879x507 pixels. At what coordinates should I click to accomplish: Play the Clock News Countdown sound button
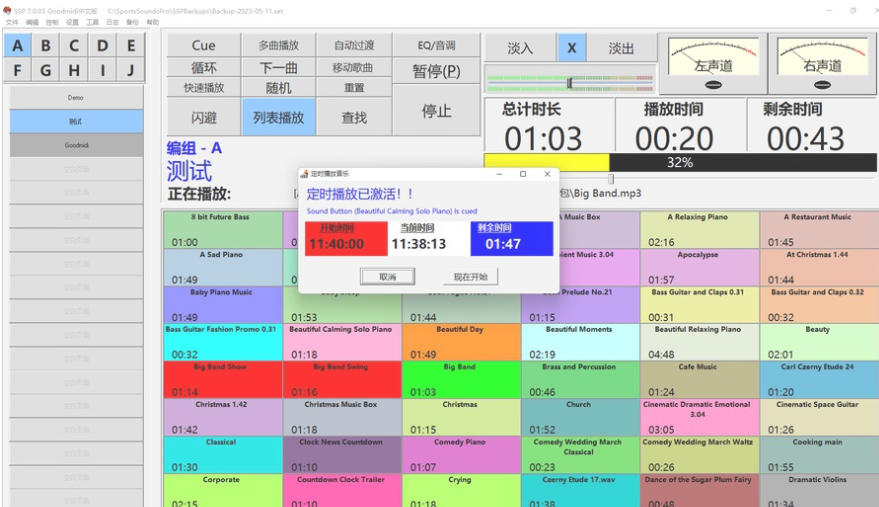pos(342,455)
